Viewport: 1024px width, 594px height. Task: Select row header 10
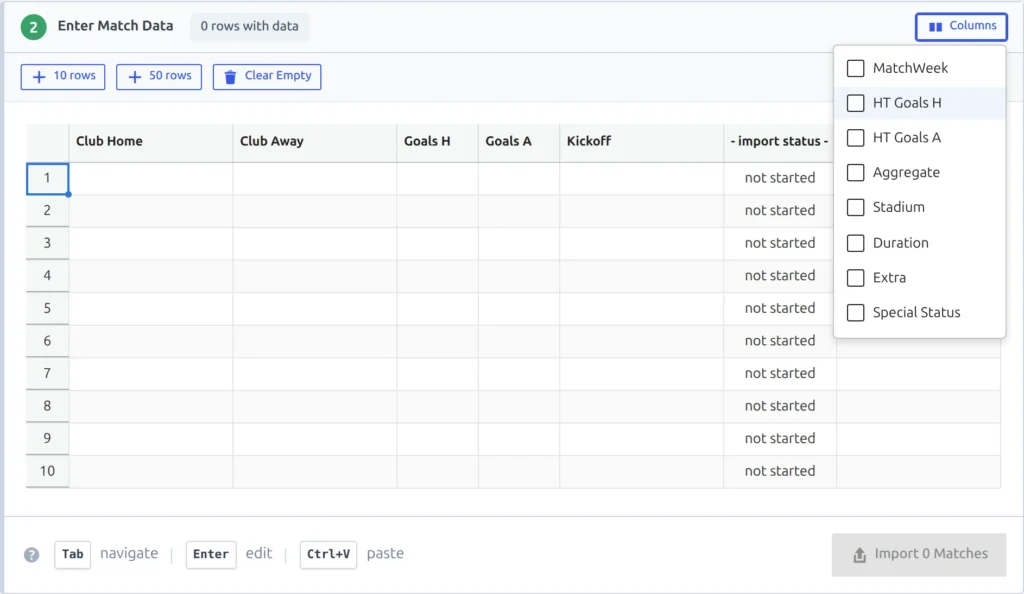coord(47,471)
